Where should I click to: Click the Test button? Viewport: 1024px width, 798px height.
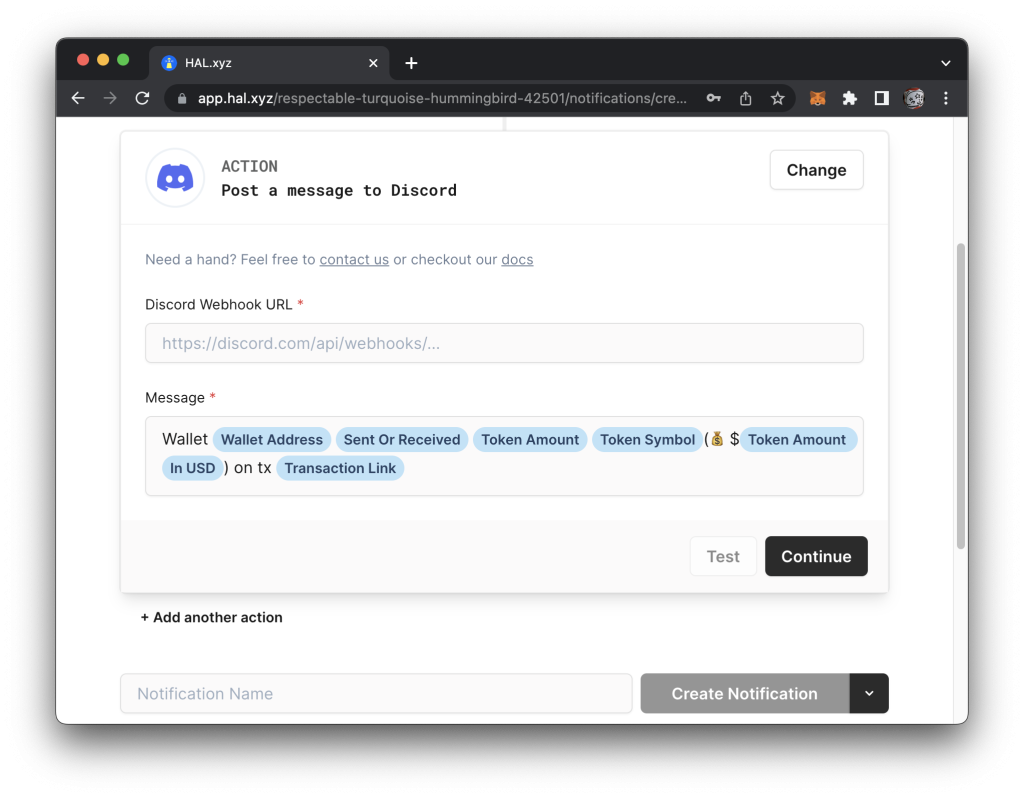click(x=723, y=556)
